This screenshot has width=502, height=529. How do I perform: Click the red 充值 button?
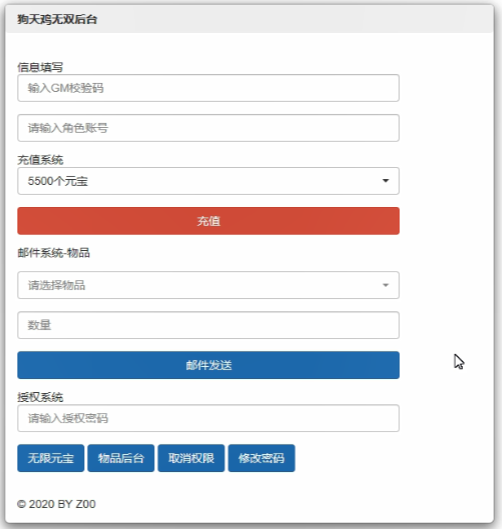208,221
